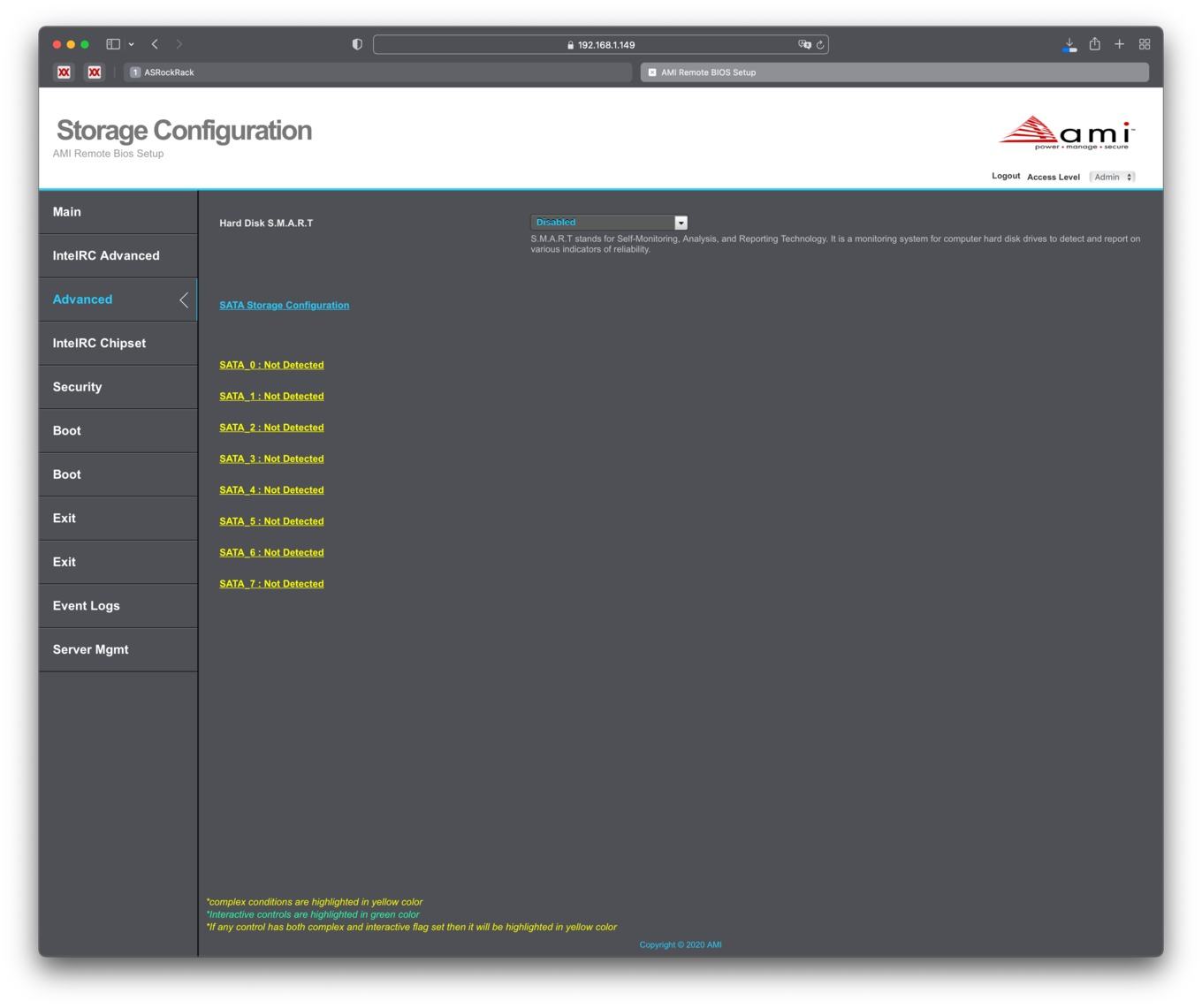
Task: Show tab overview grid icon
Action: 1145,44
